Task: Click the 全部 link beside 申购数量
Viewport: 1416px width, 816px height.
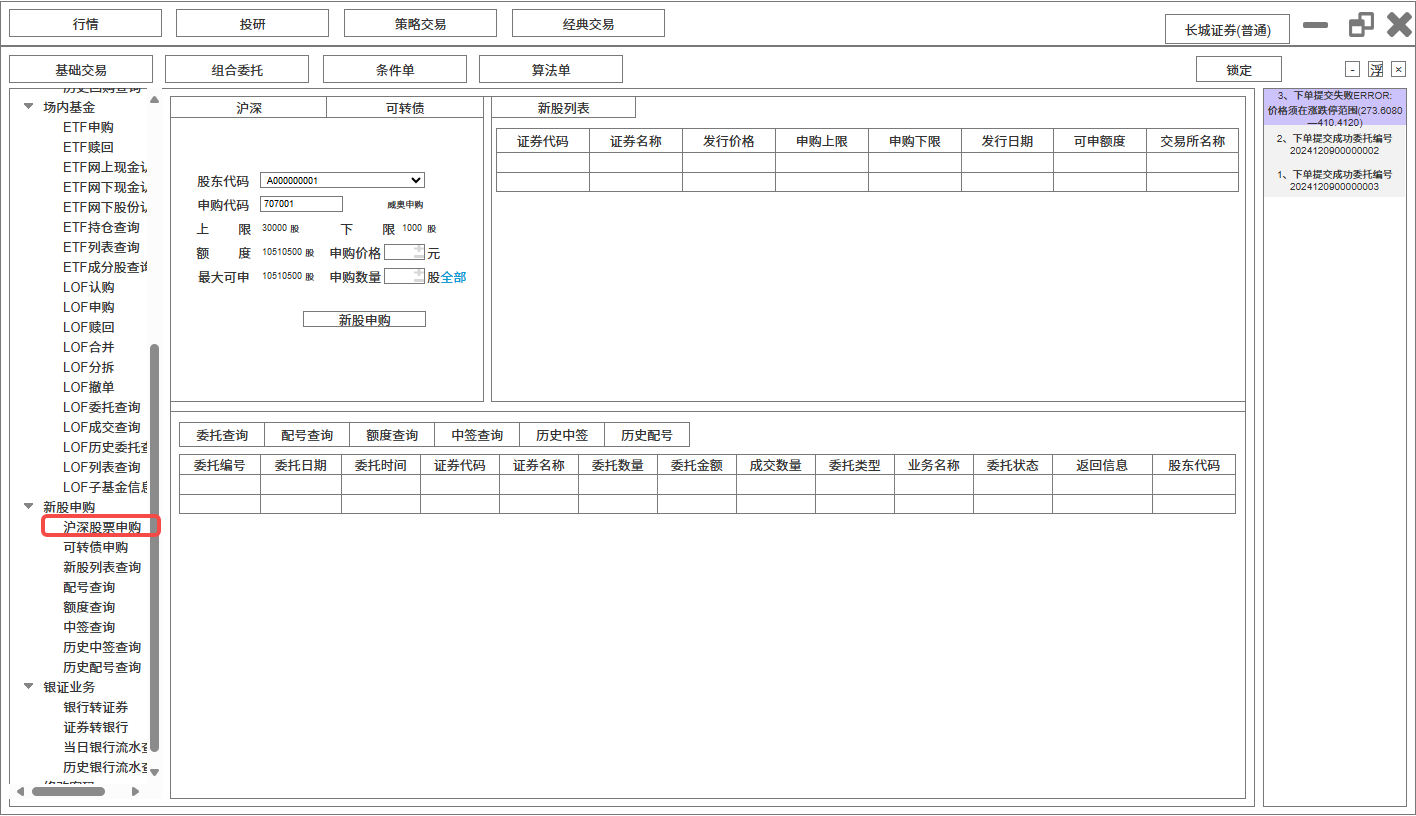Action: 453,277
